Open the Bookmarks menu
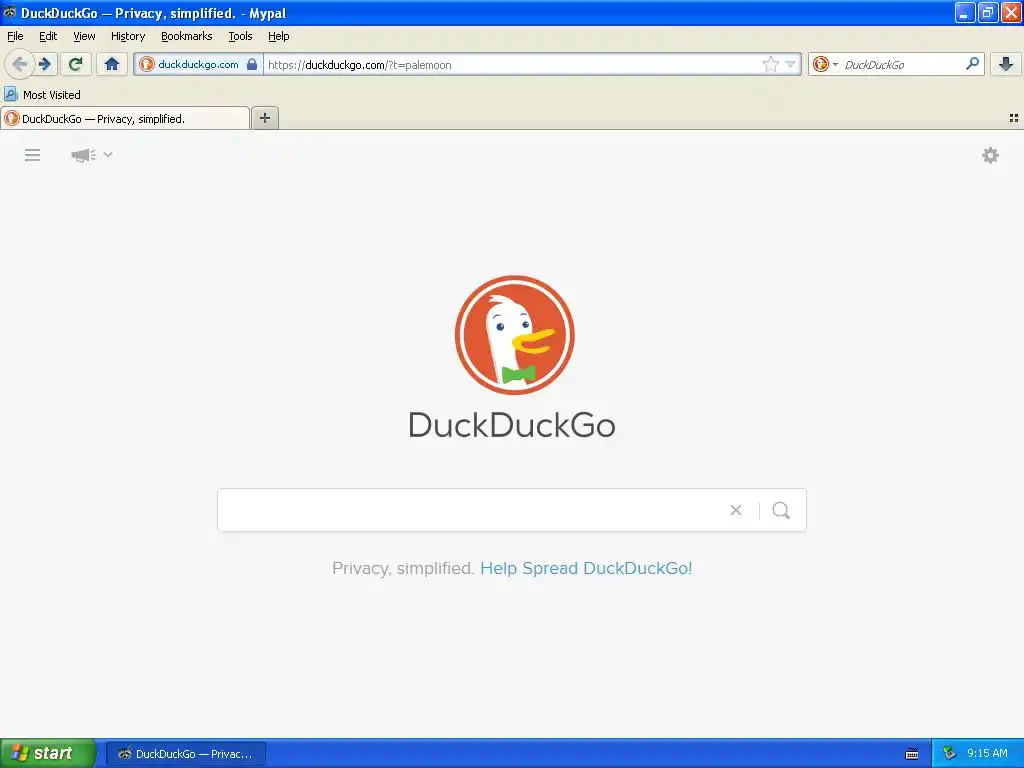This screenshot has height=768, width=1024. (187, 36)
